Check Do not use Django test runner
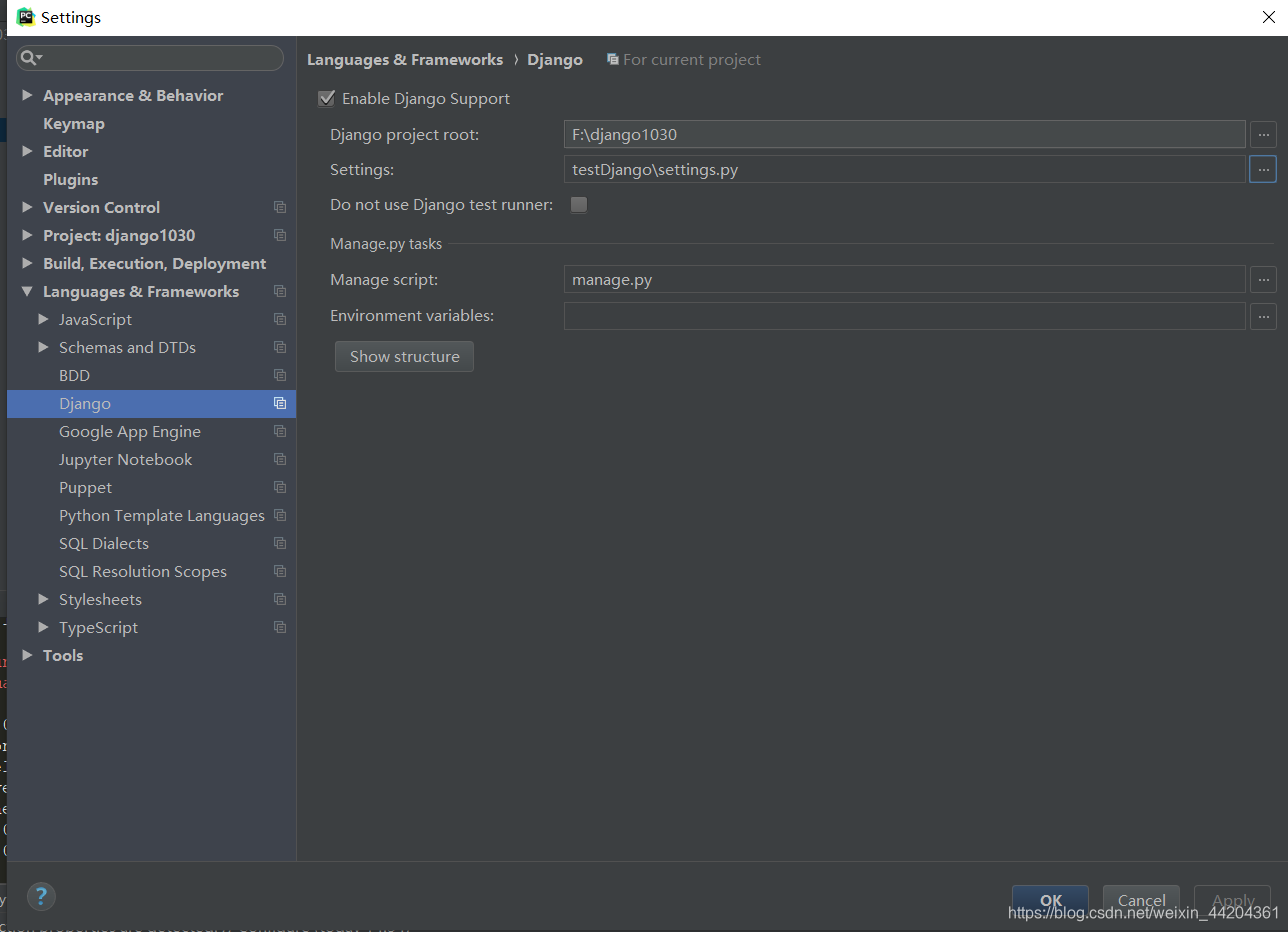1288x932 pixels. [578, 205]
